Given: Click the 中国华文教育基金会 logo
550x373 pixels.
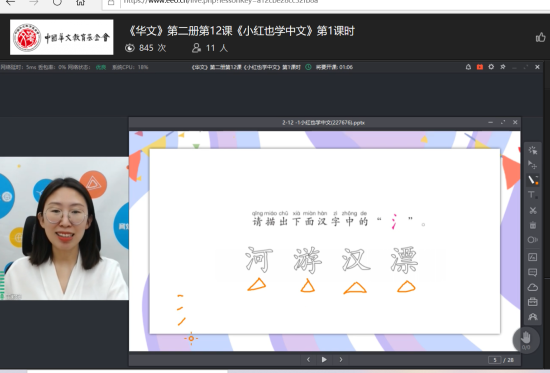Looking at the screenshot, I should 62,37.
